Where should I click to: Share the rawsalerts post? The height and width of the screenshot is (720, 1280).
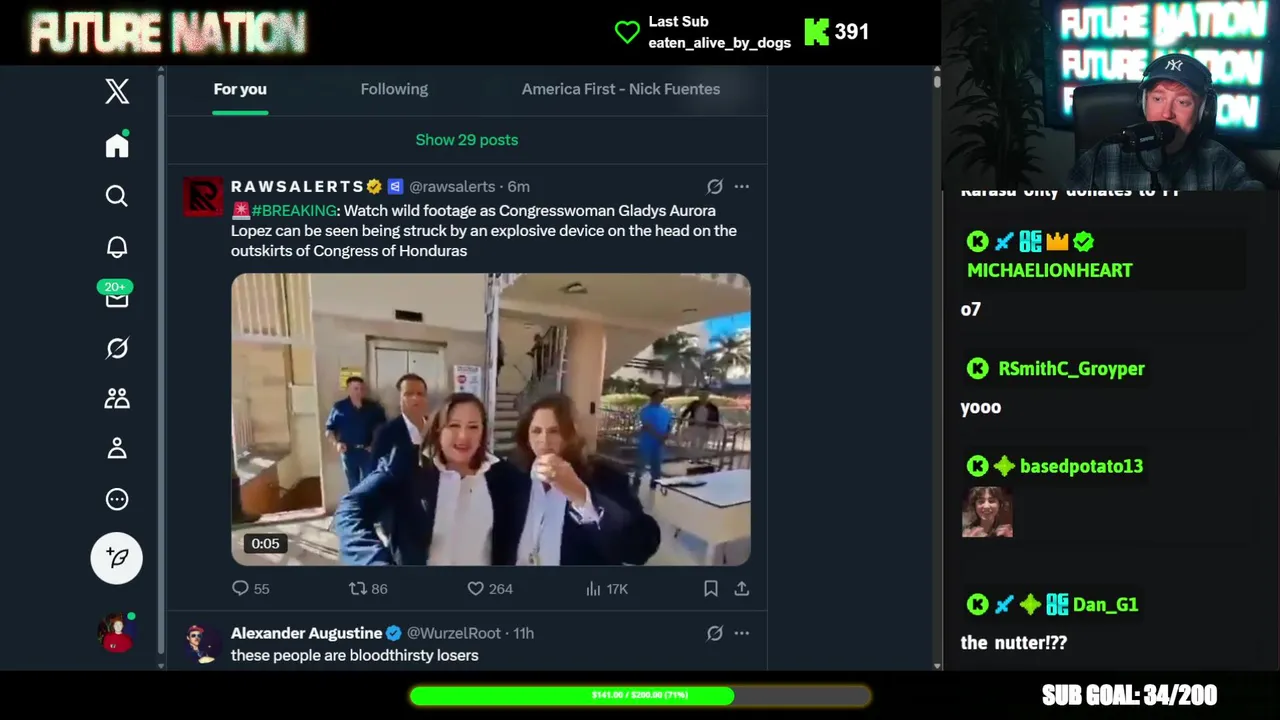[x=741, y=589]
